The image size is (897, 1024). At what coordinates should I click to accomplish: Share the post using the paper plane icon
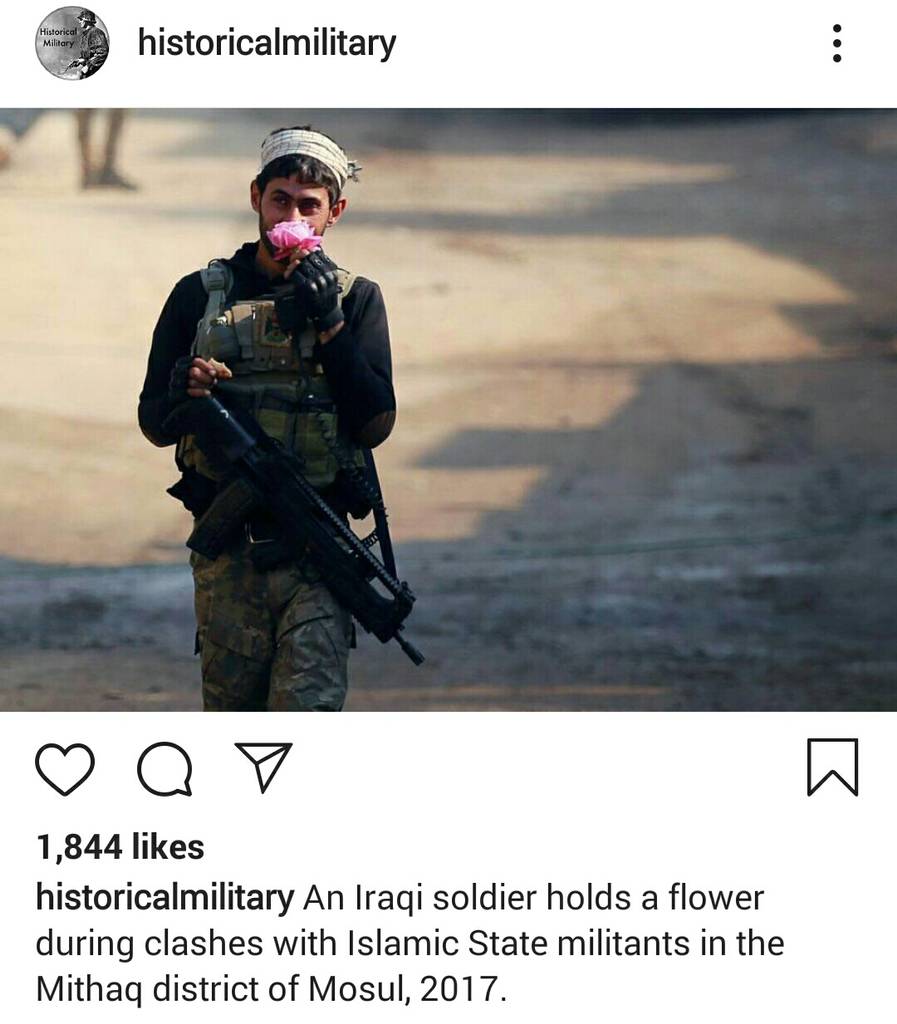(263, 767)
